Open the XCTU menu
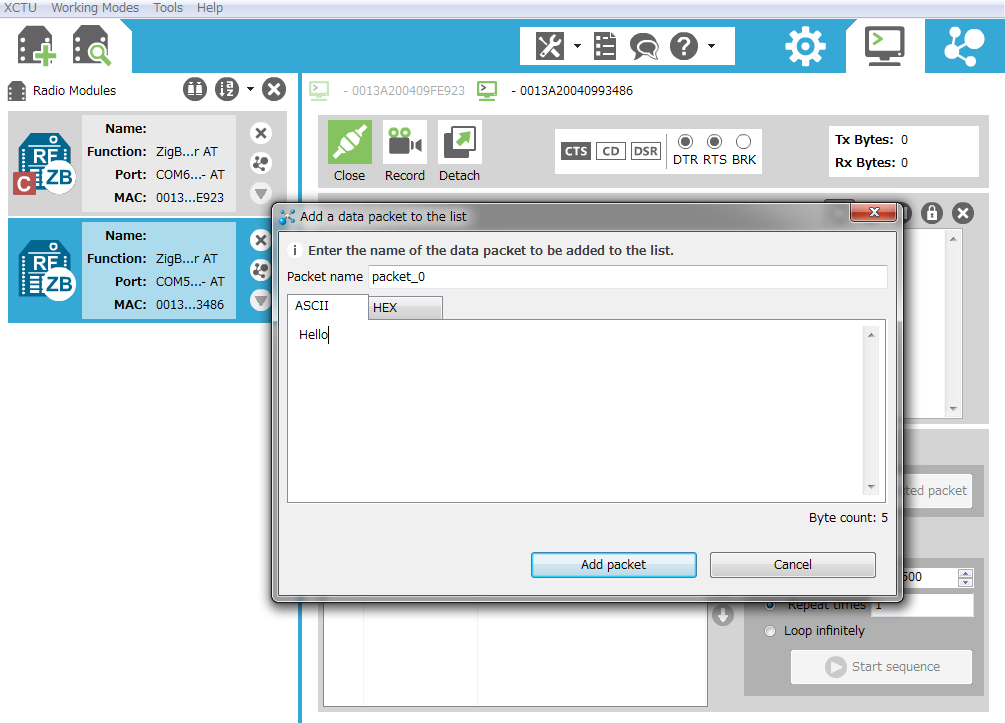Screen dimensions: 1005x723 click(21, 8)
